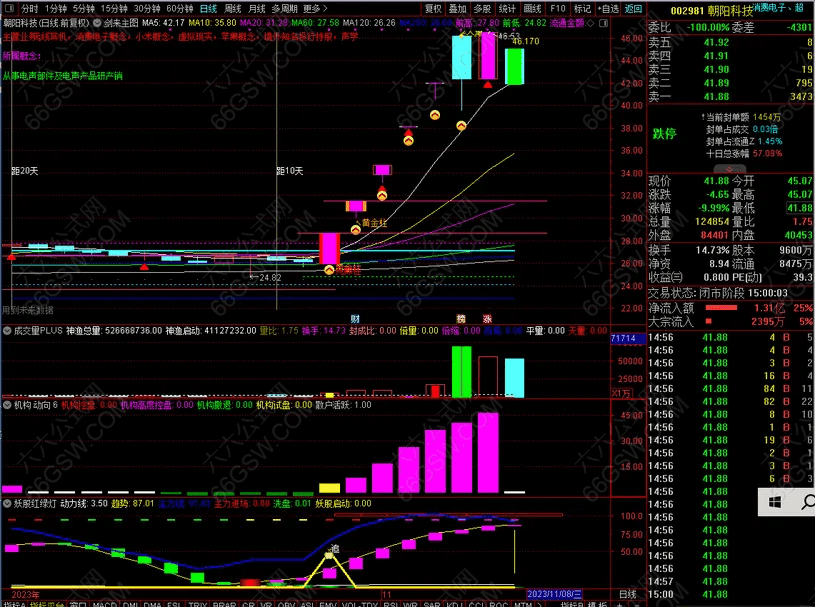Expand the order book chevron under 十日总涨幅

click(x=729, y=169)
